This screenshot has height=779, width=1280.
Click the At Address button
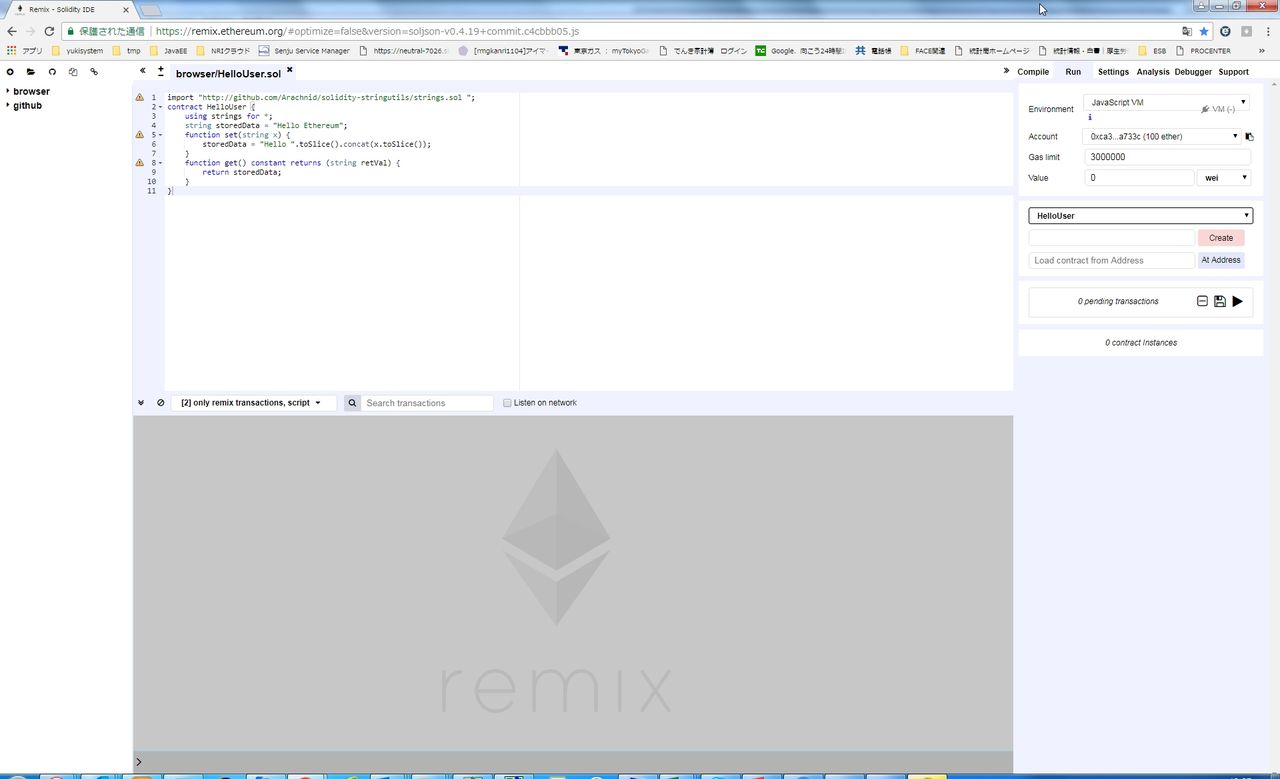coord(1221,260)
